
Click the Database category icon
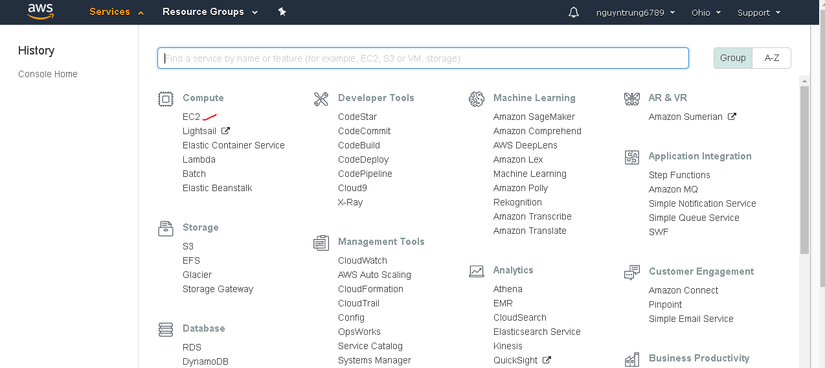tap(166, 330)
